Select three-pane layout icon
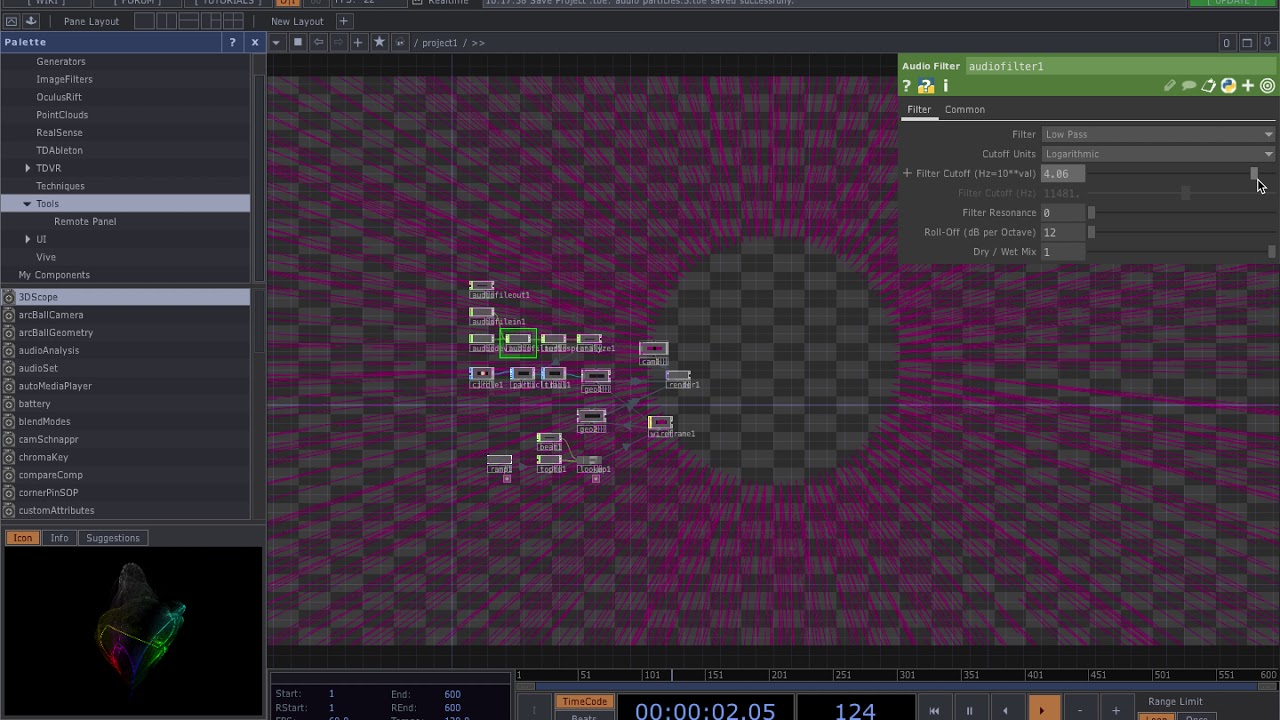This screenshot has height=720, width=1280. [x=212, y=21]
